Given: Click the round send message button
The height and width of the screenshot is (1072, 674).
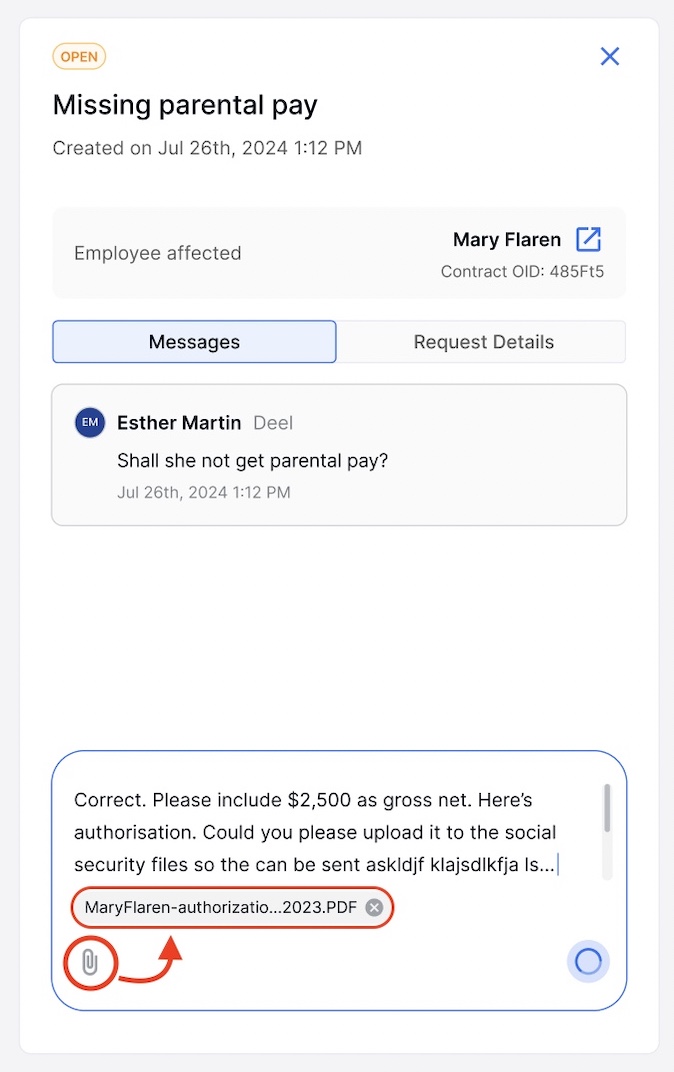Looking at the screenshot, I should tap(588, 961).
